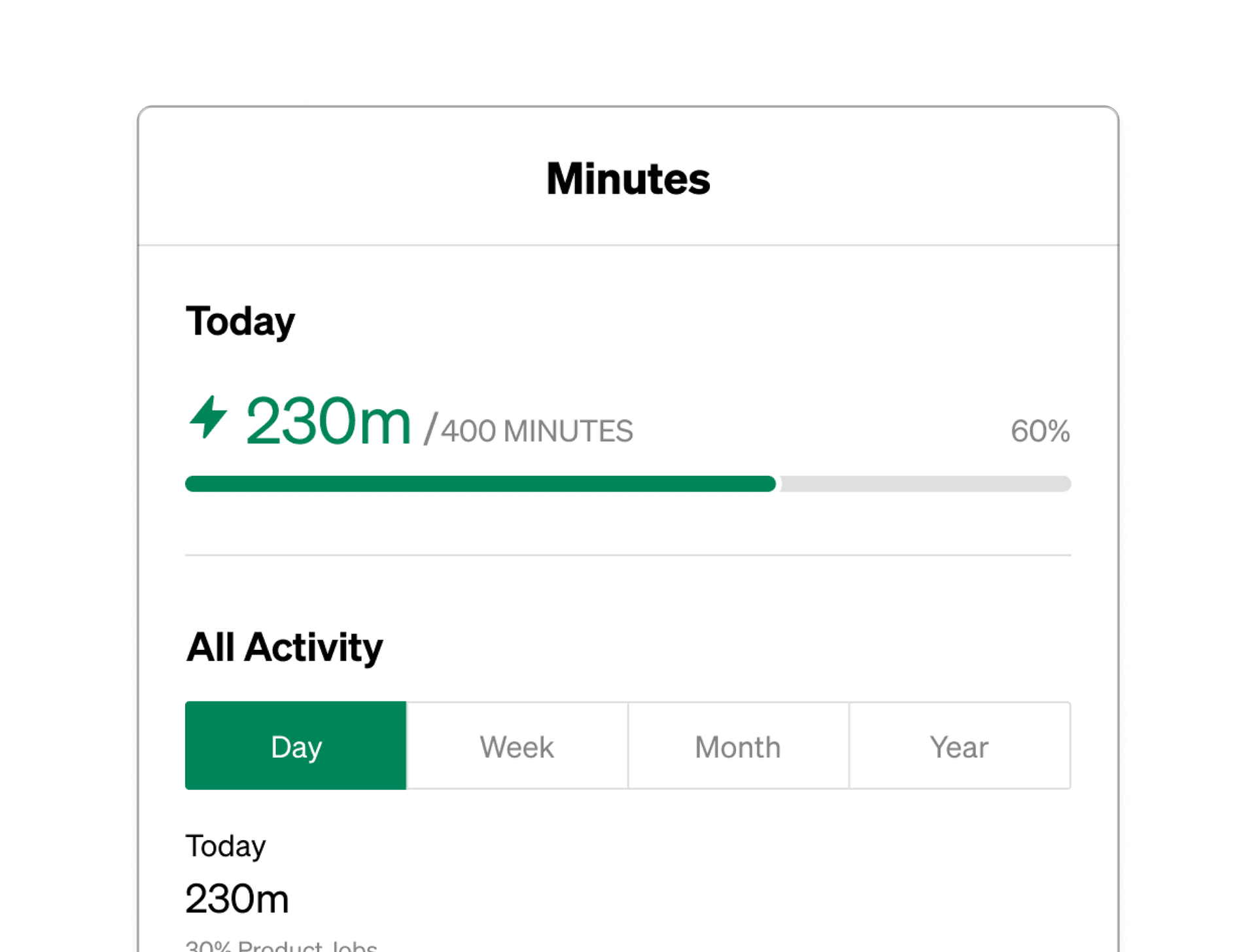1256x952 pixels.
Task: Show the Year activity view
Action: point(959,746)
